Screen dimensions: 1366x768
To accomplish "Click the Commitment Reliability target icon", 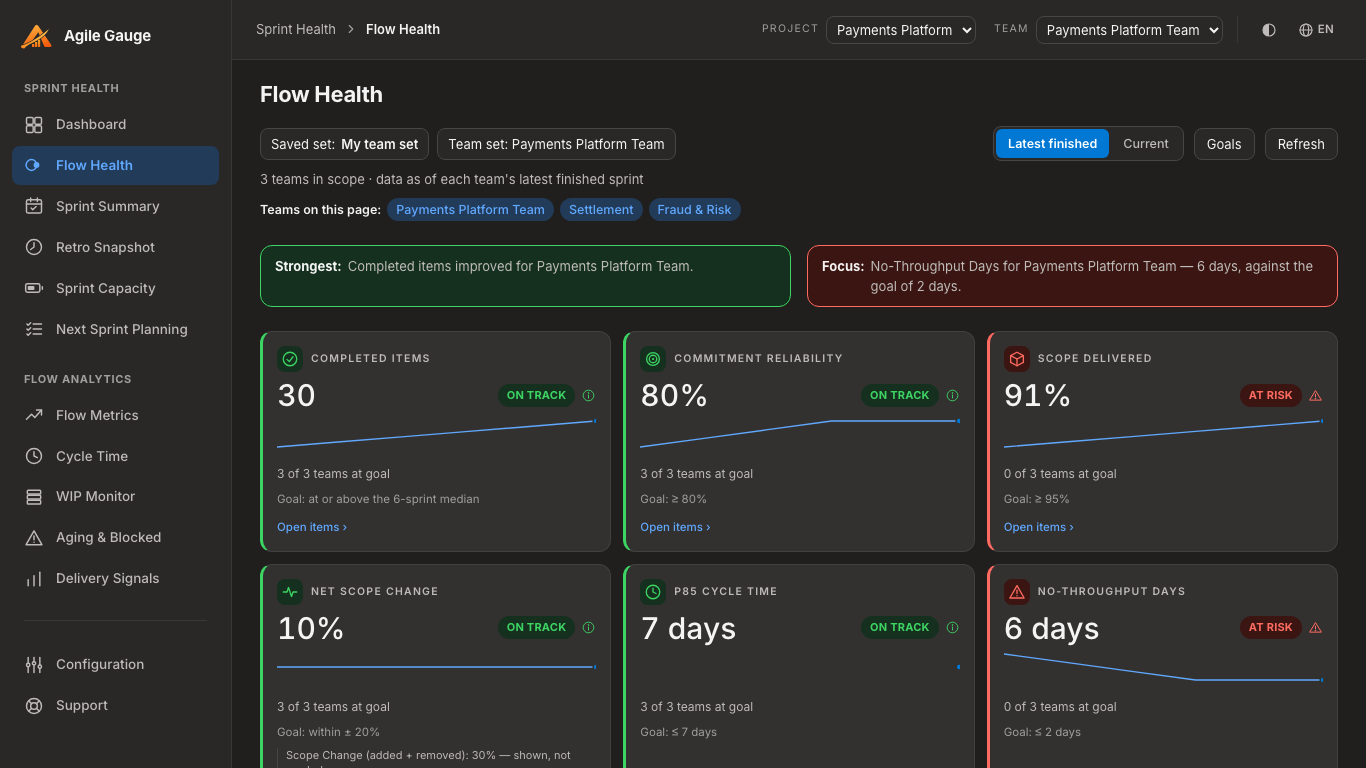I will tap(653, 358).
